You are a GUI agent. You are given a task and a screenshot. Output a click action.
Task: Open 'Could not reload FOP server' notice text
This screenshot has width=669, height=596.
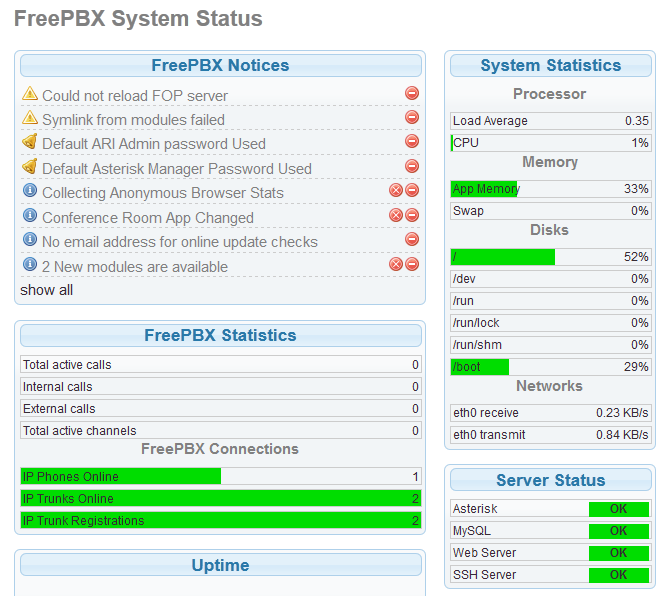(x=135, y=96)
